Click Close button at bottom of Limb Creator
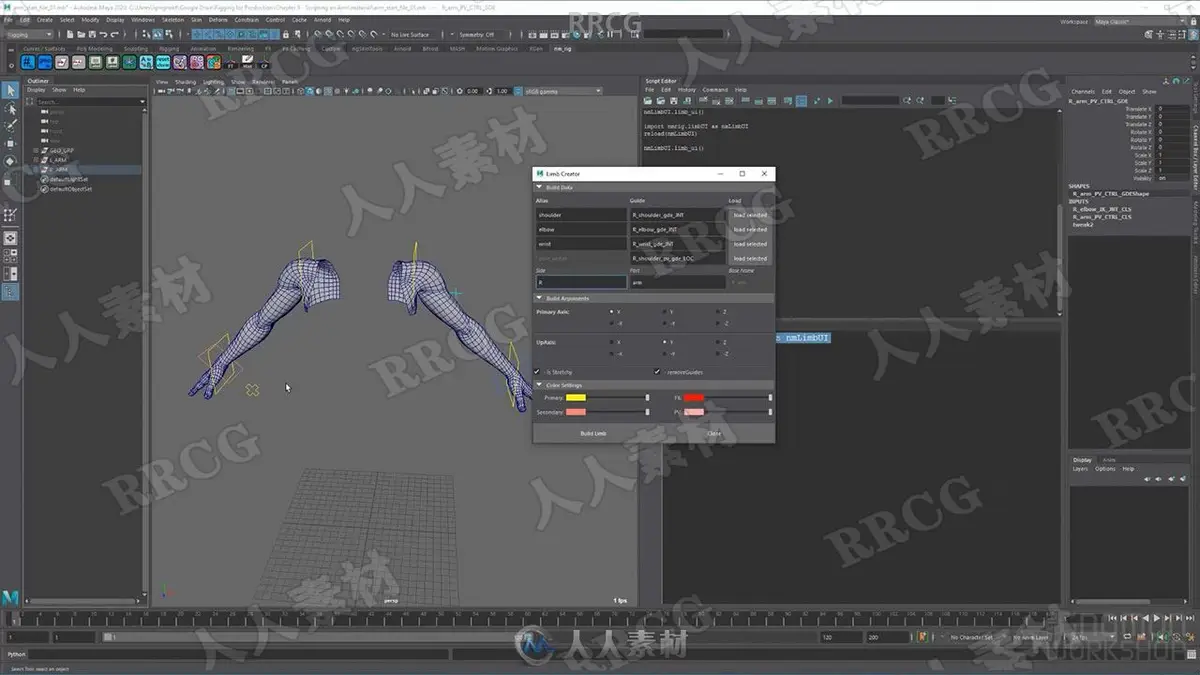 coord(714,434)
